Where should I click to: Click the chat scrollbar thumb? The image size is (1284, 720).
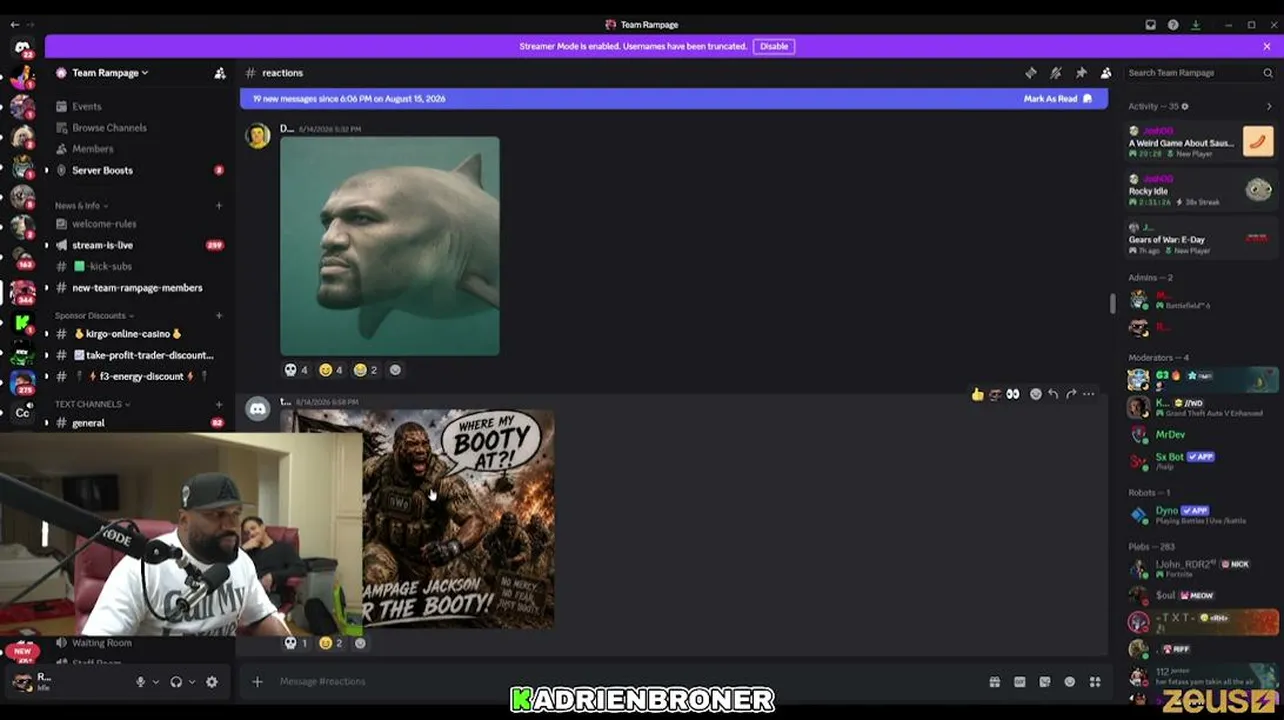tap(1113, 304)
